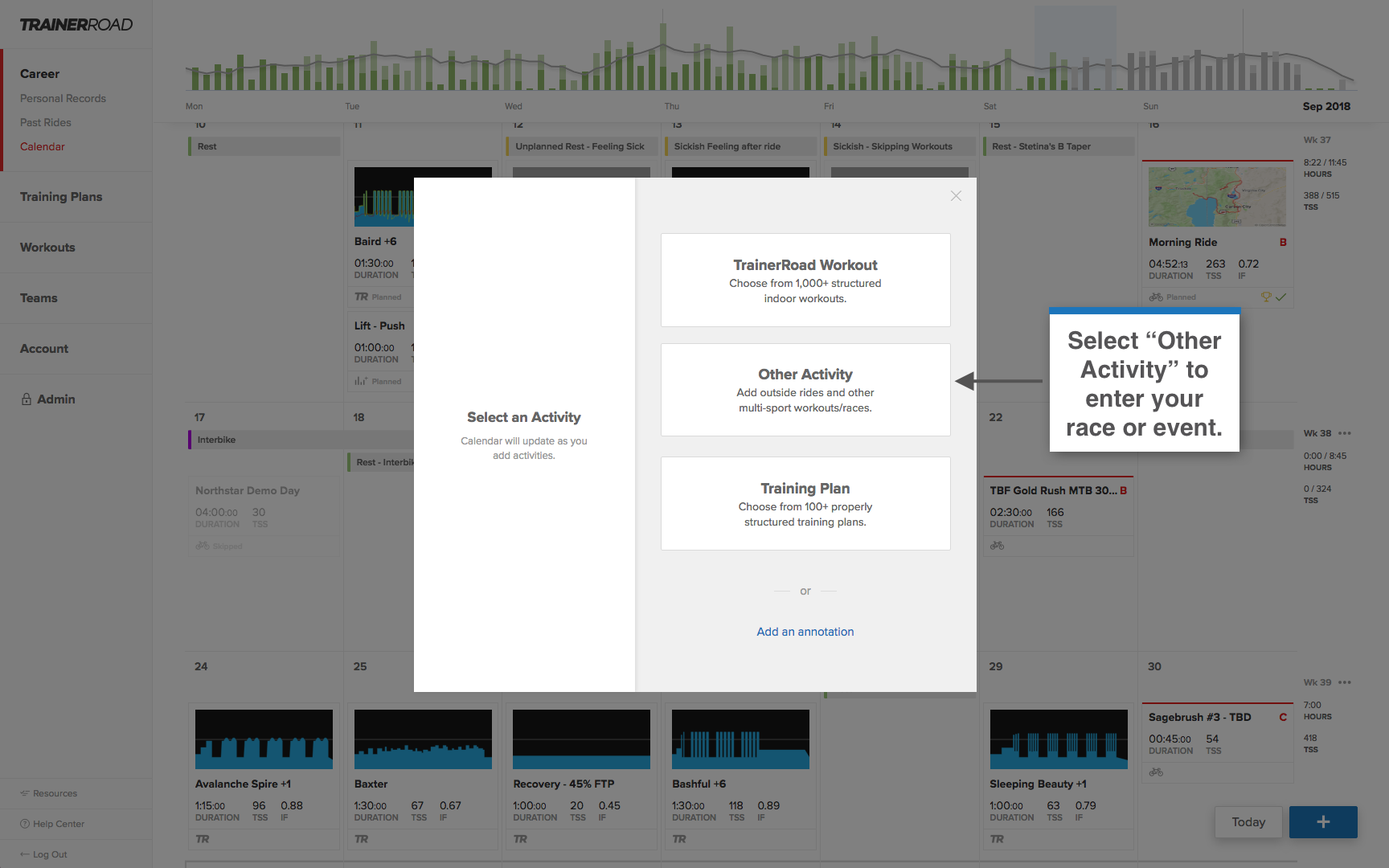This screenshot has height=868, width=1389.
Task: Open Bashful +6 workout chart
Action: pos(740,739)
